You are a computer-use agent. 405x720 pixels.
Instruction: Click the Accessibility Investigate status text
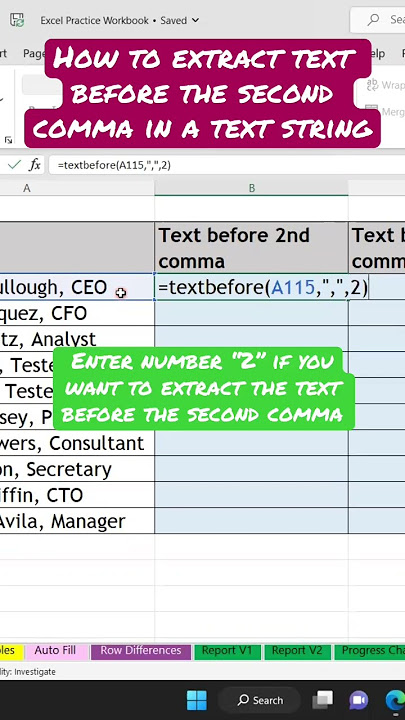[28, 672]
